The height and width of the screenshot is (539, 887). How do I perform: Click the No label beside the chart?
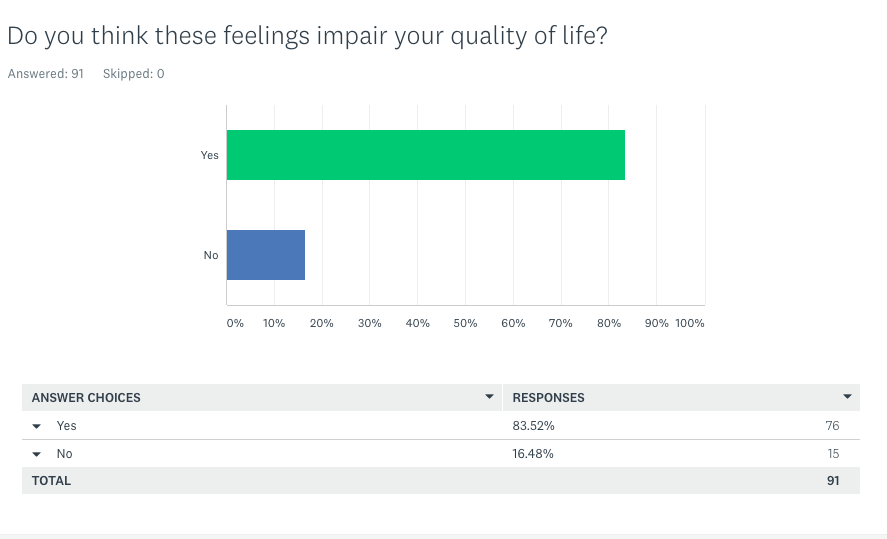(211, 255)
